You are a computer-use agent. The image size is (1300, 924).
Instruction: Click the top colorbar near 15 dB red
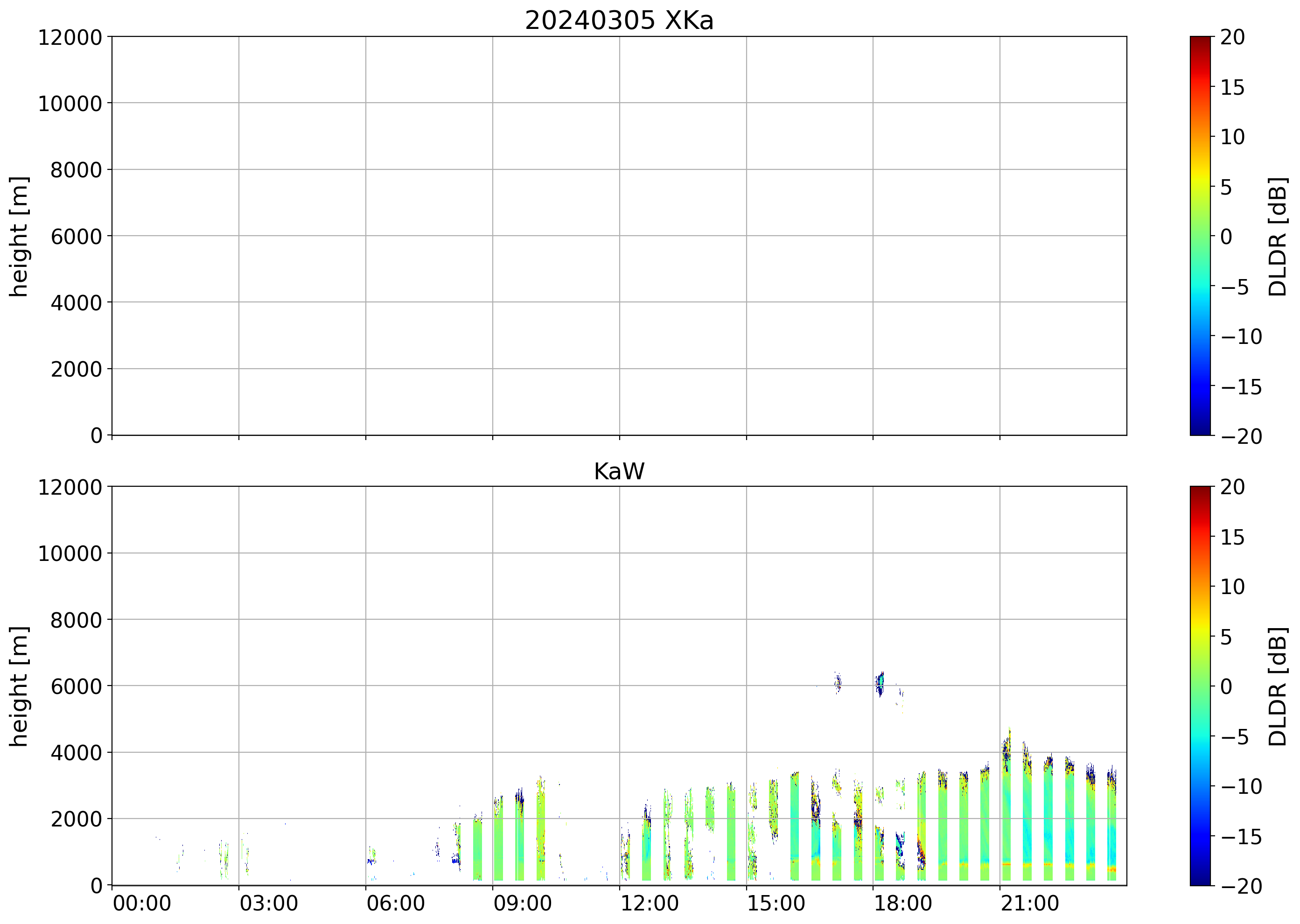point(1200,87)
